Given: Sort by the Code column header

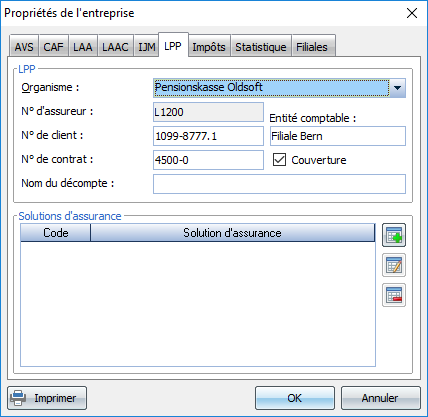Looking at the screenshot, I should click(x=56, y=232).
